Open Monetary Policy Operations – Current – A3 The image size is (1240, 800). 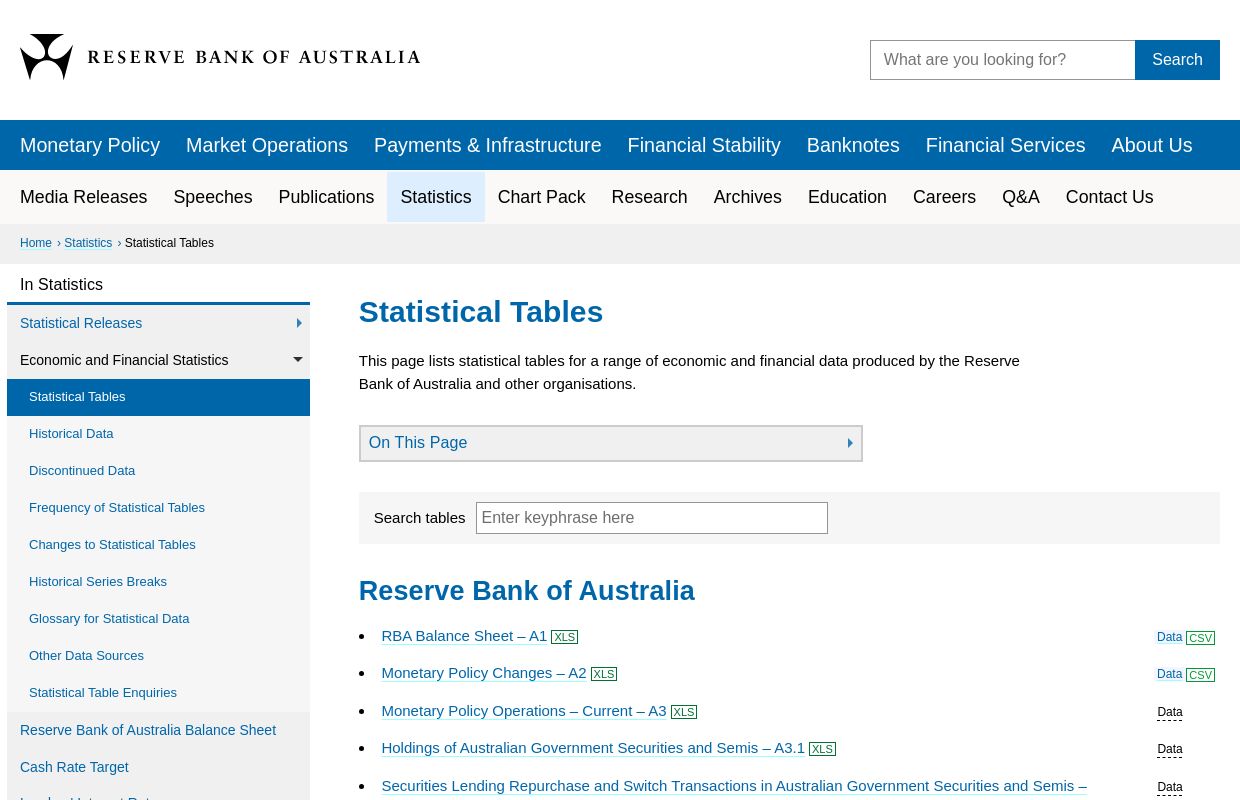(x=524, y=711)
